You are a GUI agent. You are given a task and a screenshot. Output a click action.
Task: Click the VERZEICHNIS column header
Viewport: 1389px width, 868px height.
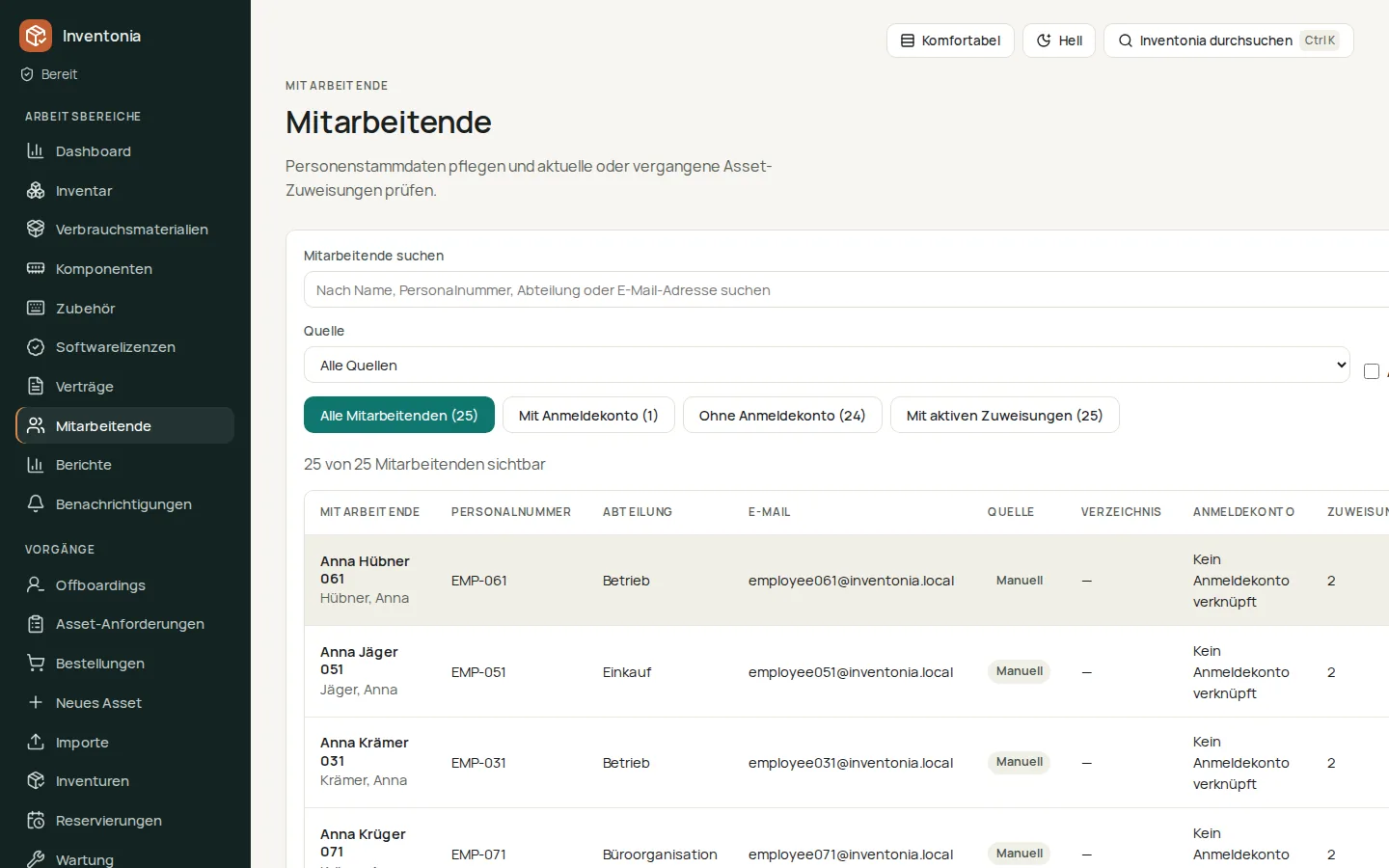(x=1121, y=512)
